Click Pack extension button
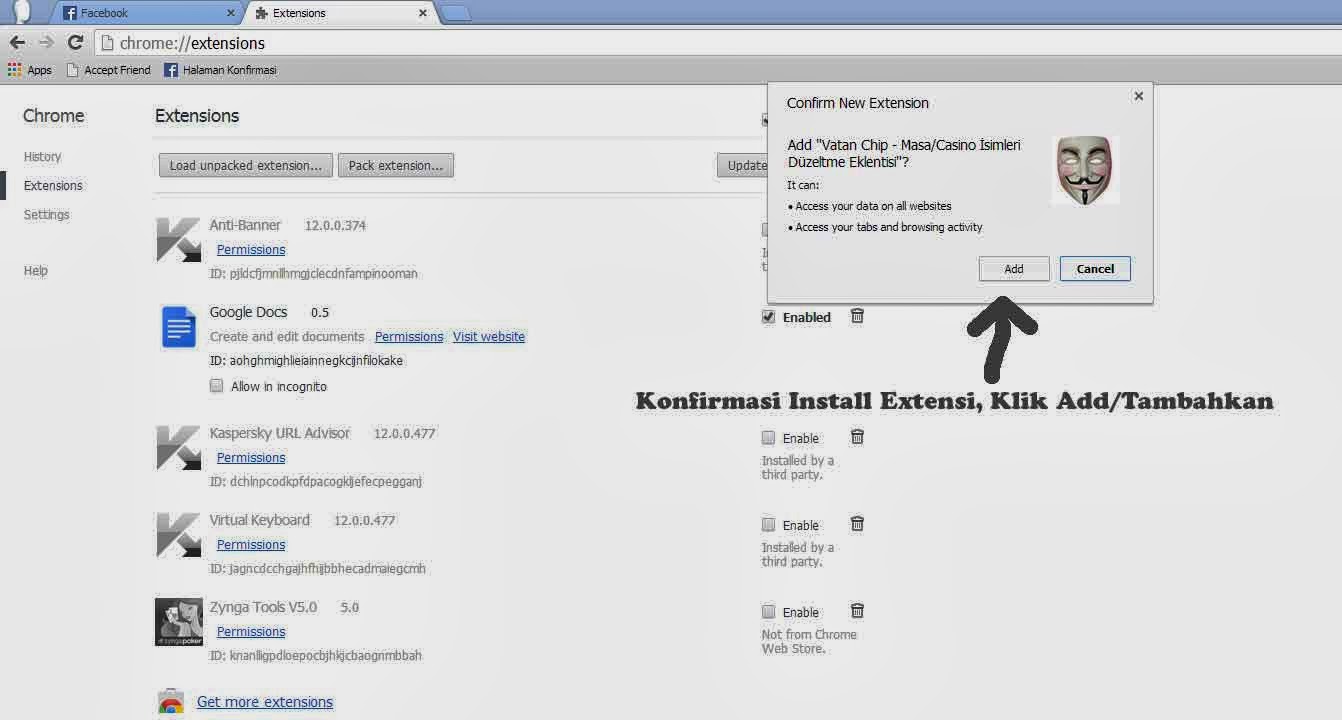This screenshot has height=720, width=1342. 396,165
